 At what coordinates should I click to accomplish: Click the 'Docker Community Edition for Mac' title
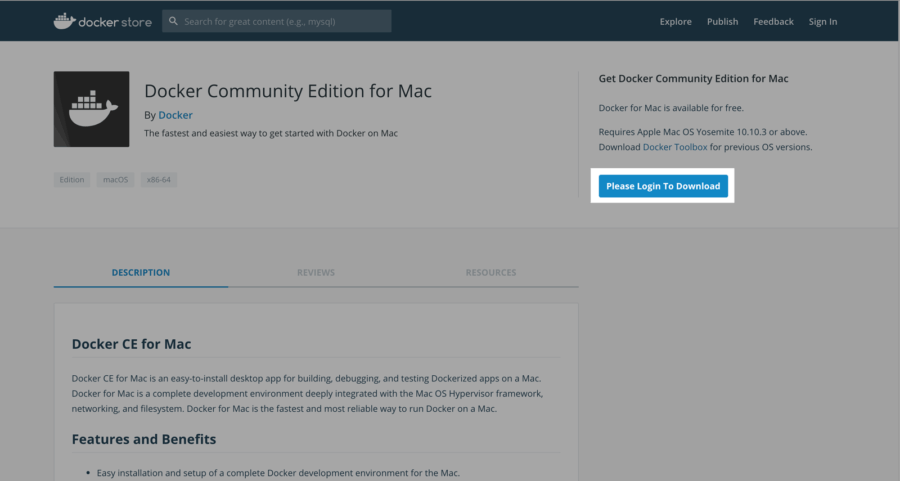(288, 91)
